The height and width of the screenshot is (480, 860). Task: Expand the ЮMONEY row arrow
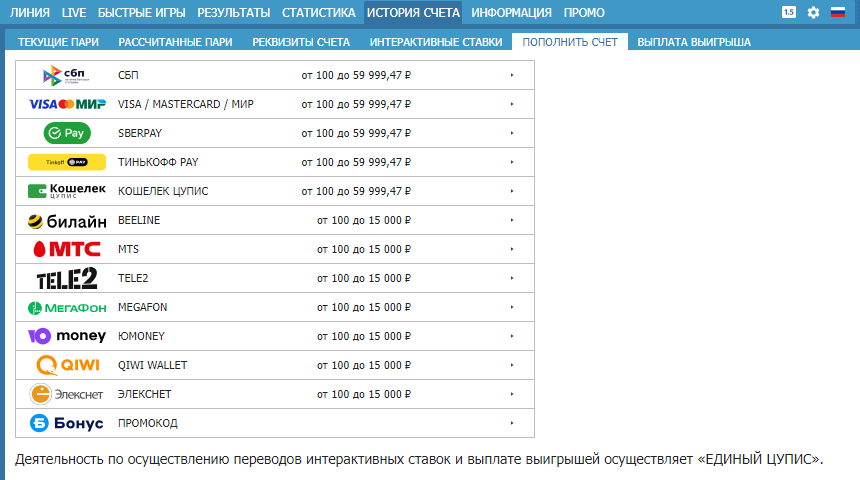coord(512,336)
